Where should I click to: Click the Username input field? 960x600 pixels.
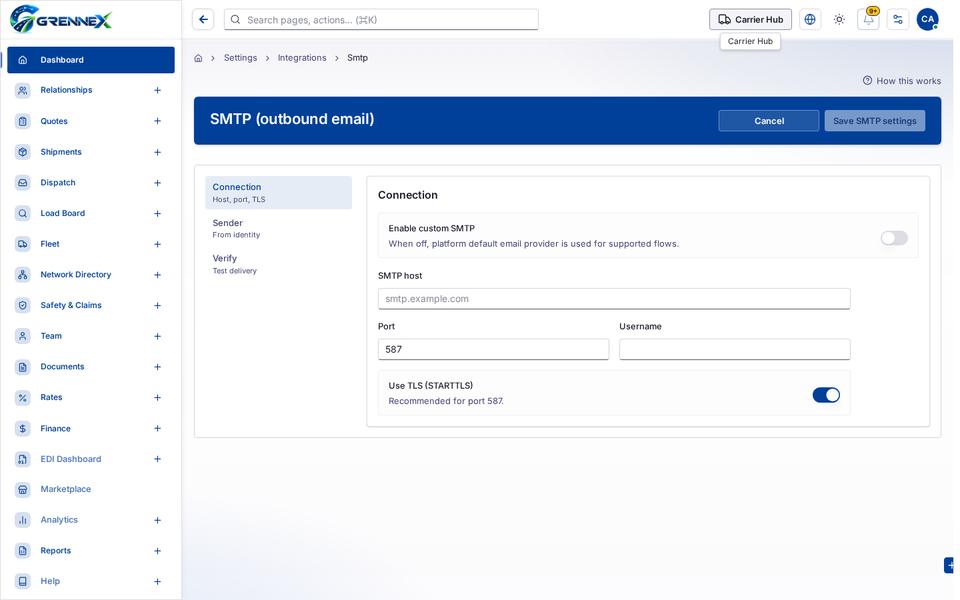pos(734,349)
